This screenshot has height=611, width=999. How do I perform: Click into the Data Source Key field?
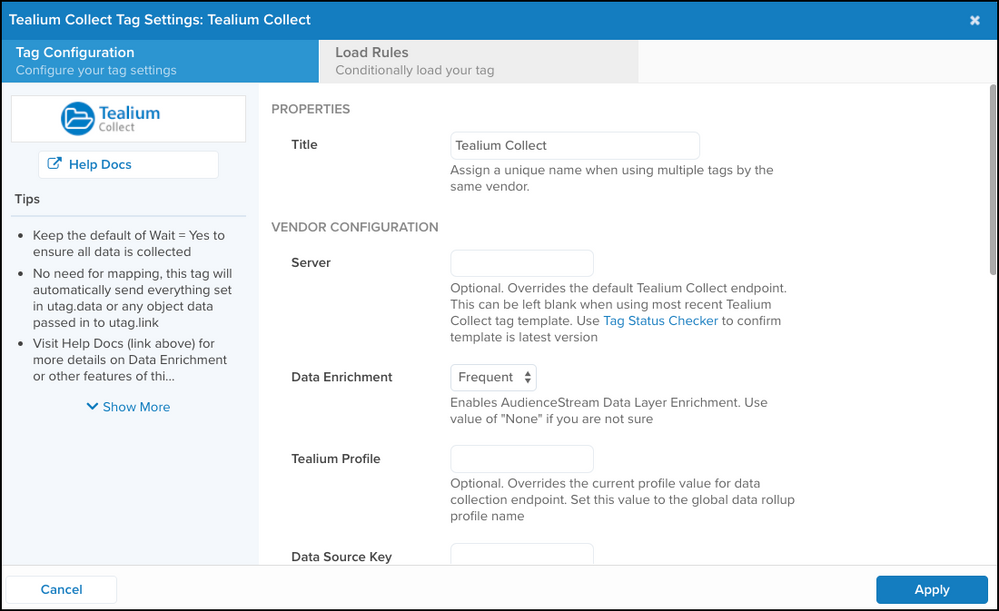coord(522,555)
